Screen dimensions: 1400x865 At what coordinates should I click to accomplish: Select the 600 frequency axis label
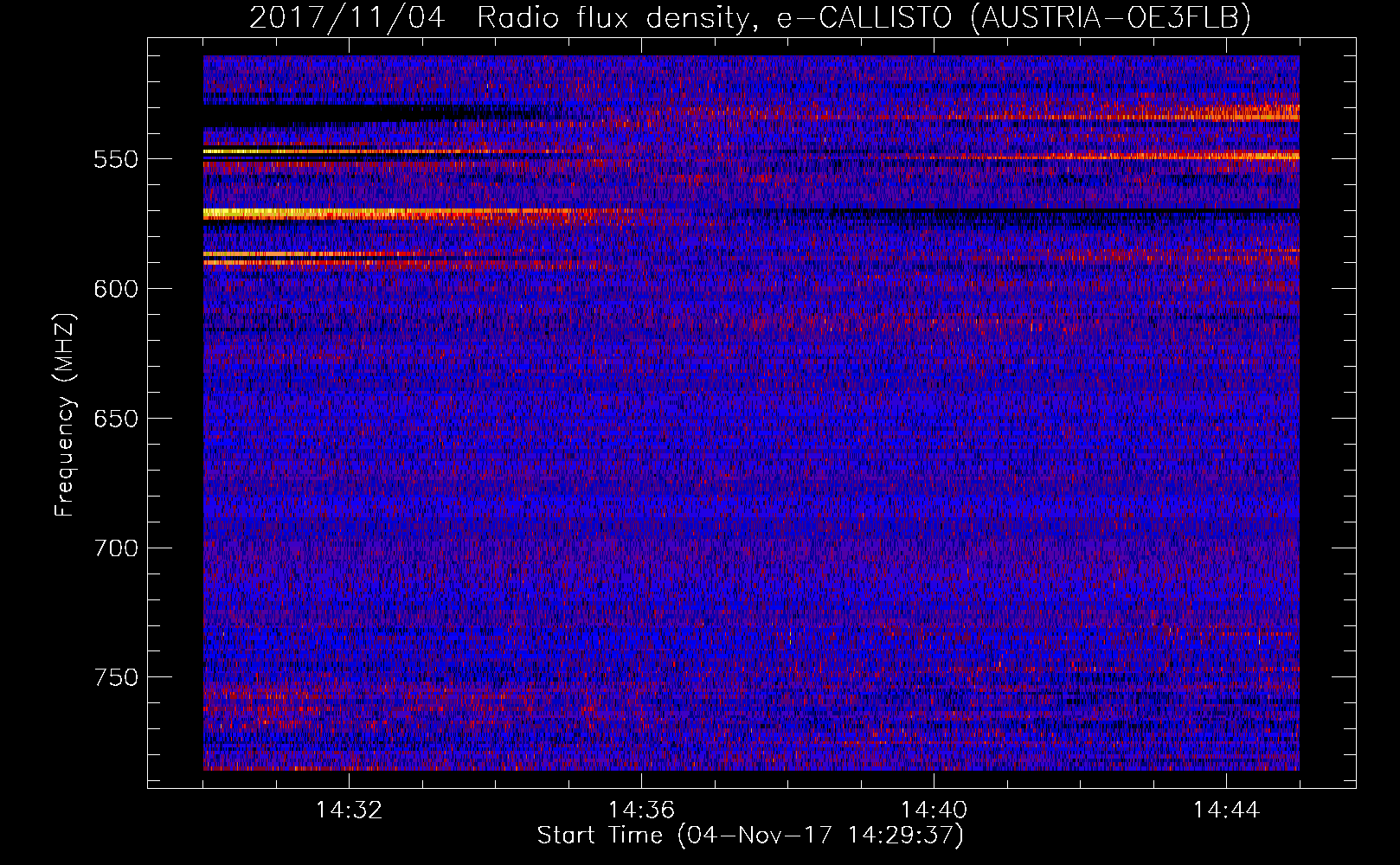(116, 289)
